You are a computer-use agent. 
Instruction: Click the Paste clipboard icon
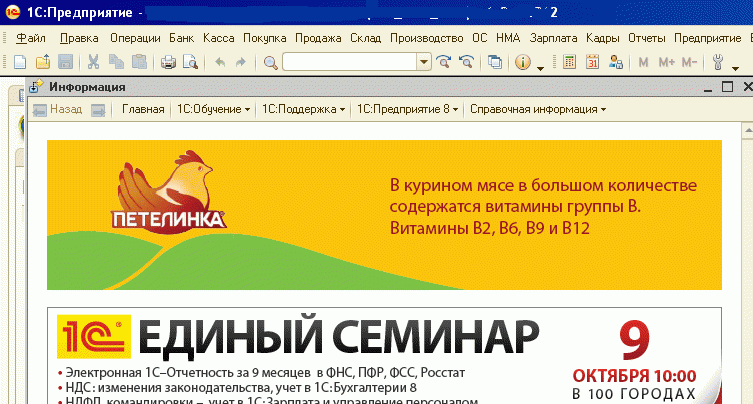[139, 62]
